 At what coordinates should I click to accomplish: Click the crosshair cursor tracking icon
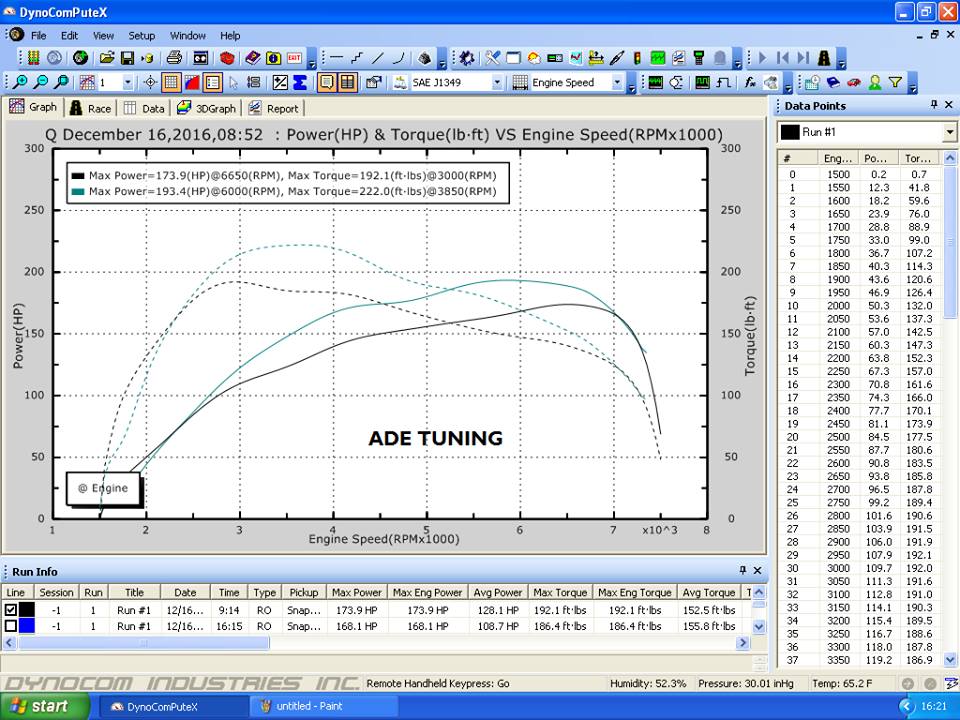(148, 82)
